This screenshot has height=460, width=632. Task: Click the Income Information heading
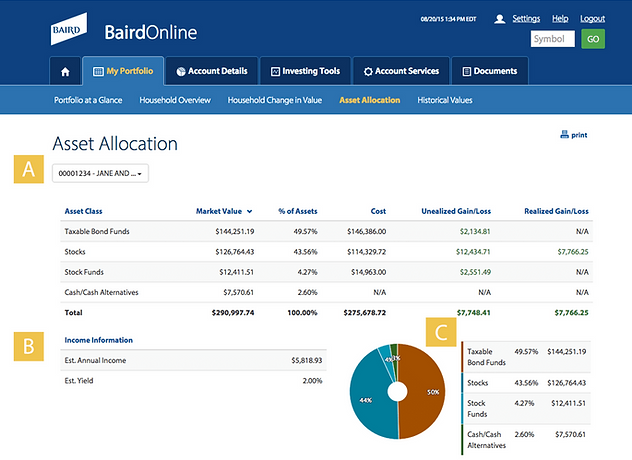98,340
